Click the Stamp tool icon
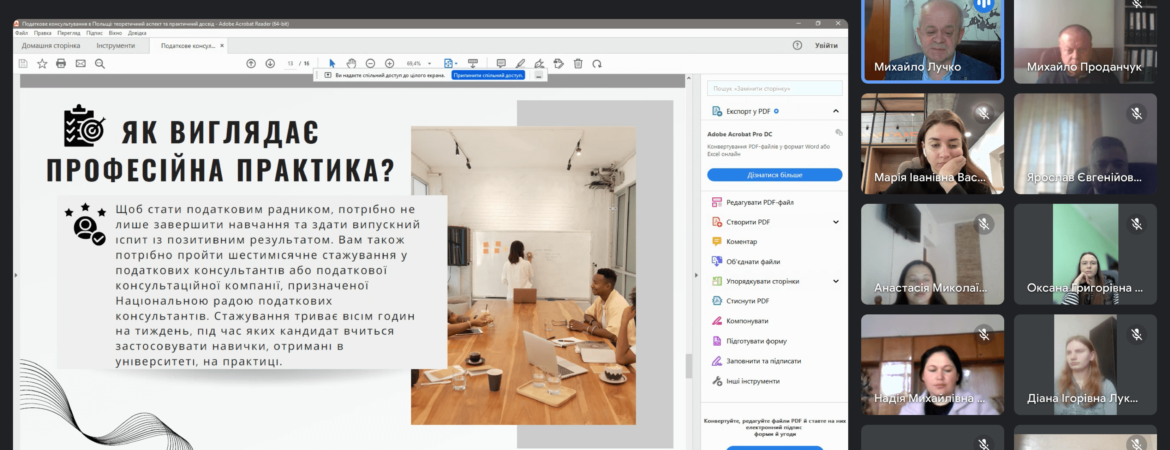 tap(558, 64)
